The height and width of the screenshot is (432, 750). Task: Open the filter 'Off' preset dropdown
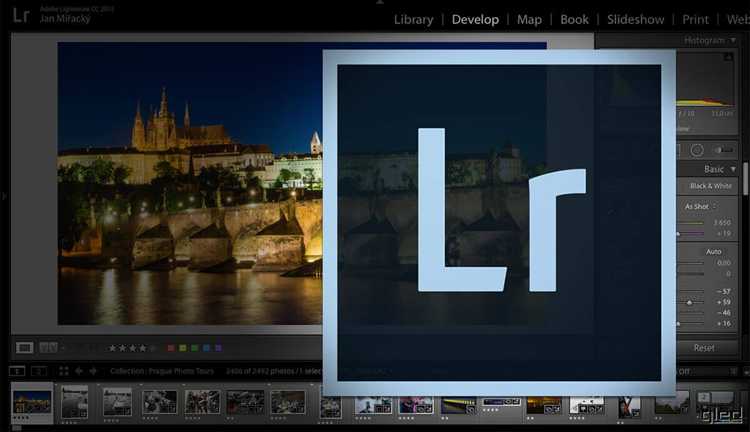(x=684, y=371)
